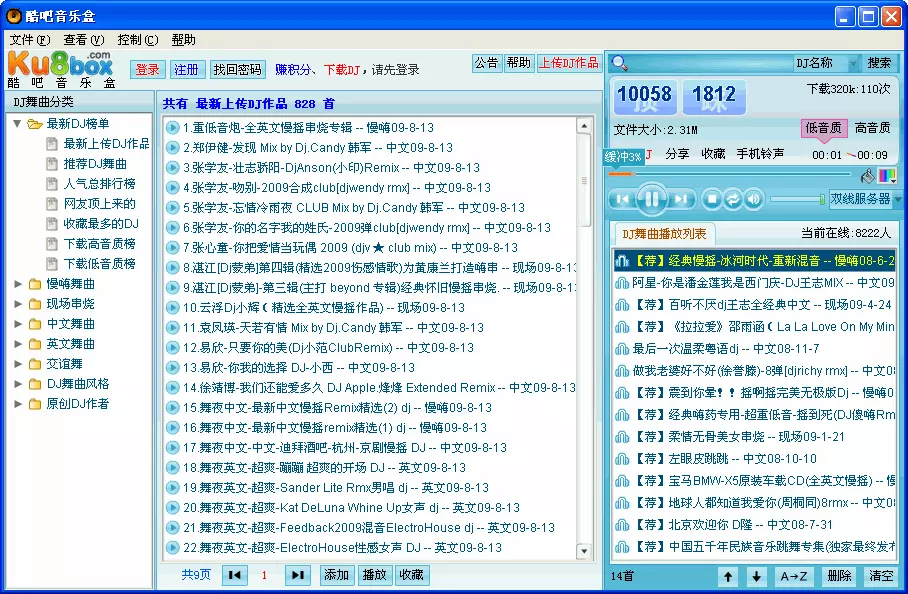908x594 pixels.
Task: Click play icon beside track 12 易欣
Action: click(172, 347)
